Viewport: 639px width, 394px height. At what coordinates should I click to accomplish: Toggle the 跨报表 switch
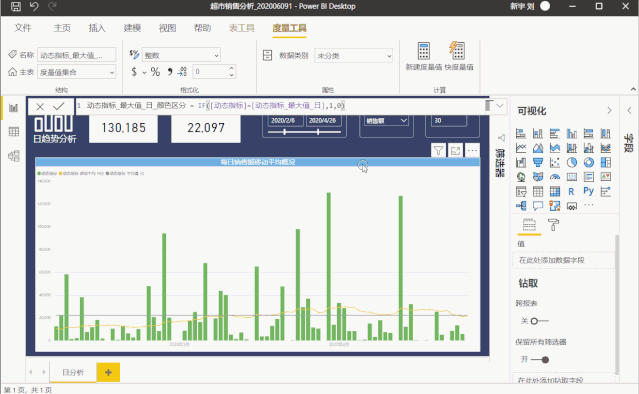pyautogui.click(x=540, y=321)
